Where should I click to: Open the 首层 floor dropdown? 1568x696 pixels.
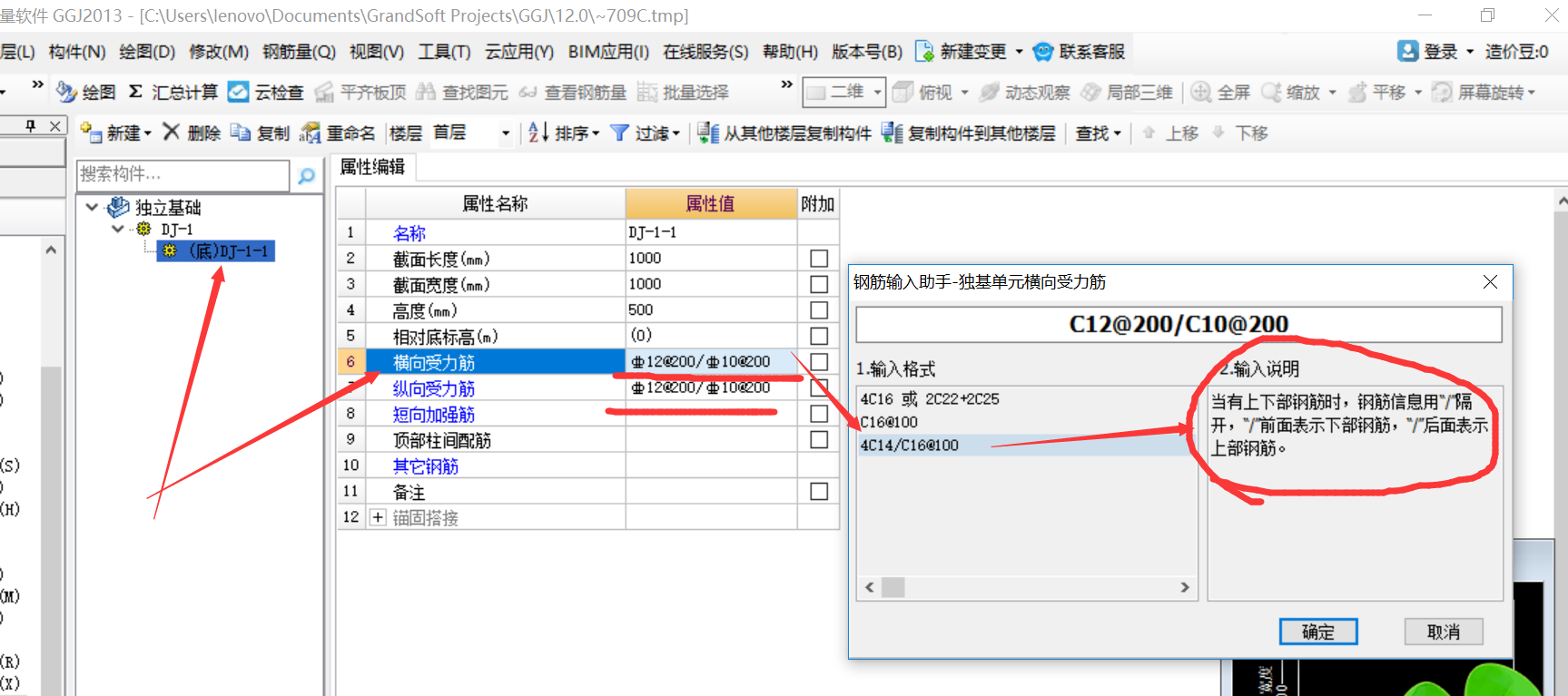[506, 133]
